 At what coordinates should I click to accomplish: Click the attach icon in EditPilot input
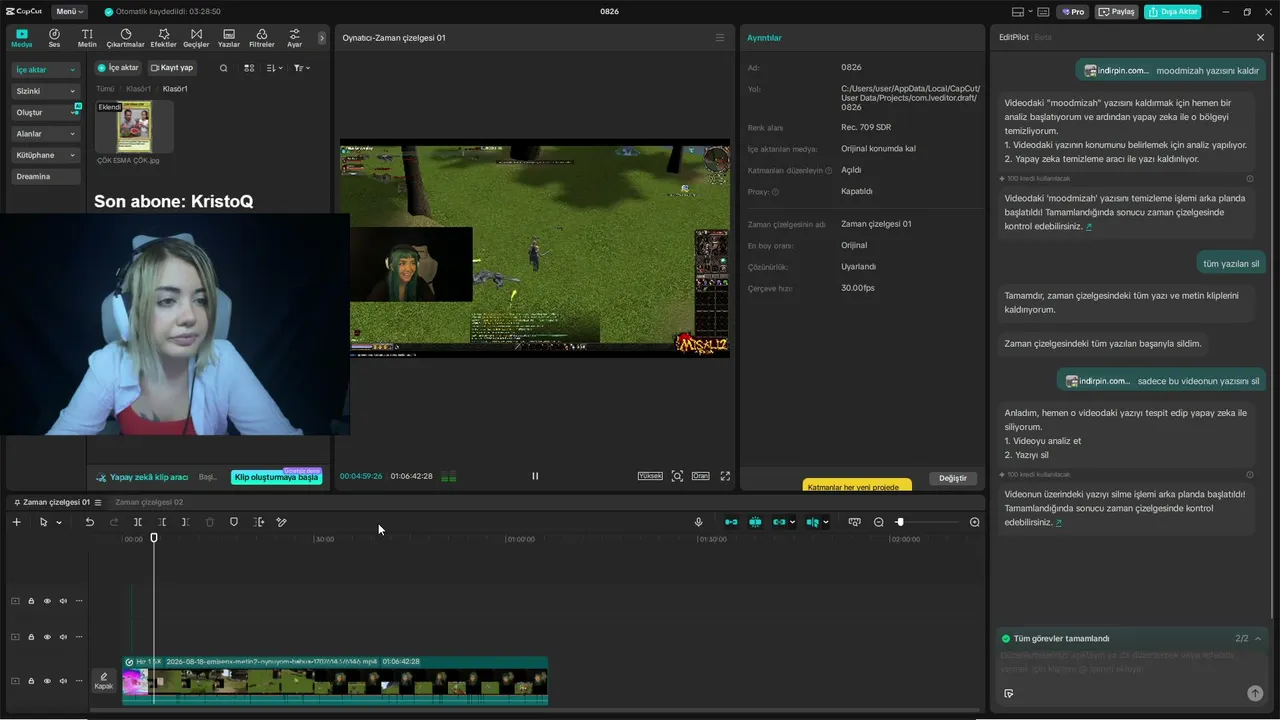(x=1009, y=693)
